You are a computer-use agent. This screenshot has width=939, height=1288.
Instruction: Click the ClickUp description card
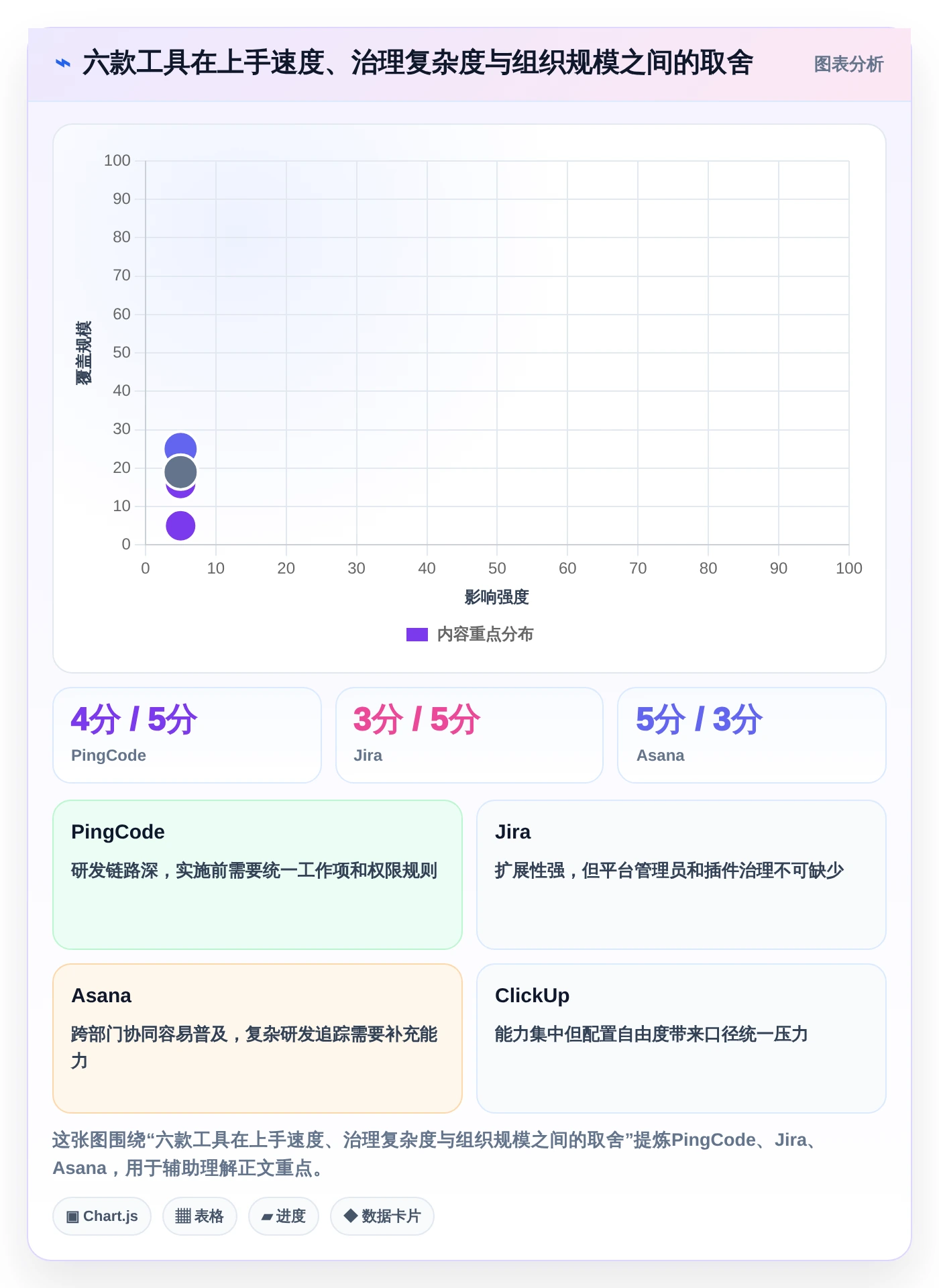(681, 1038)
